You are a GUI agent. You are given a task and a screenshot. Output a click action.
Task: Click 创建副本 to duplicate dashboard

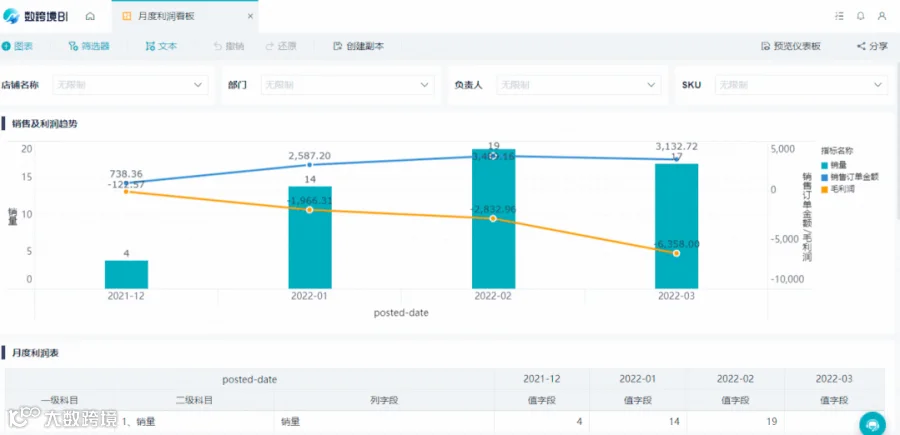pos(359,46)
